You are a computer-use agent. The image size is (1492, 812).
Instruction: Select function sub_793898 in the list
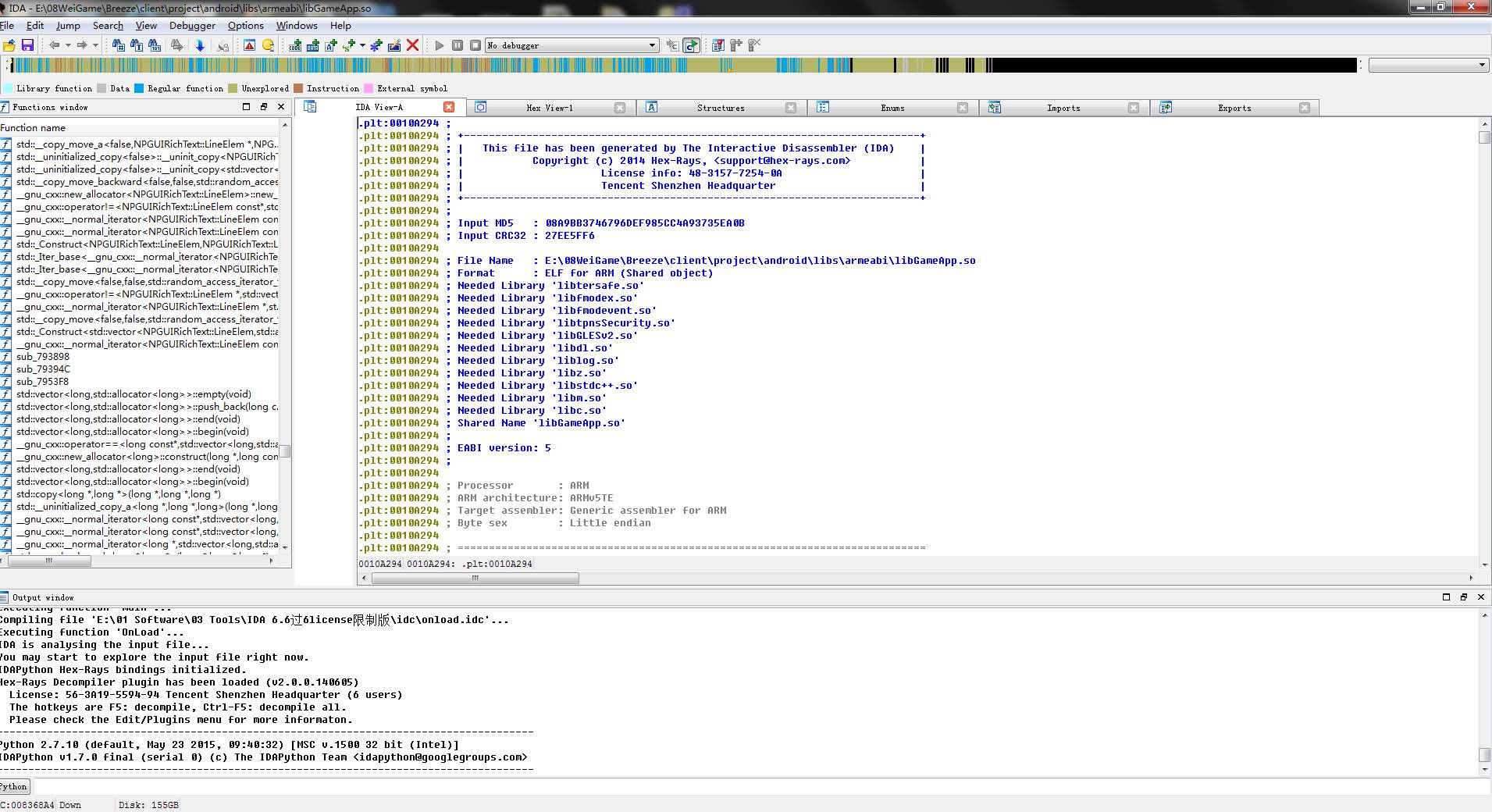[43, 357]
